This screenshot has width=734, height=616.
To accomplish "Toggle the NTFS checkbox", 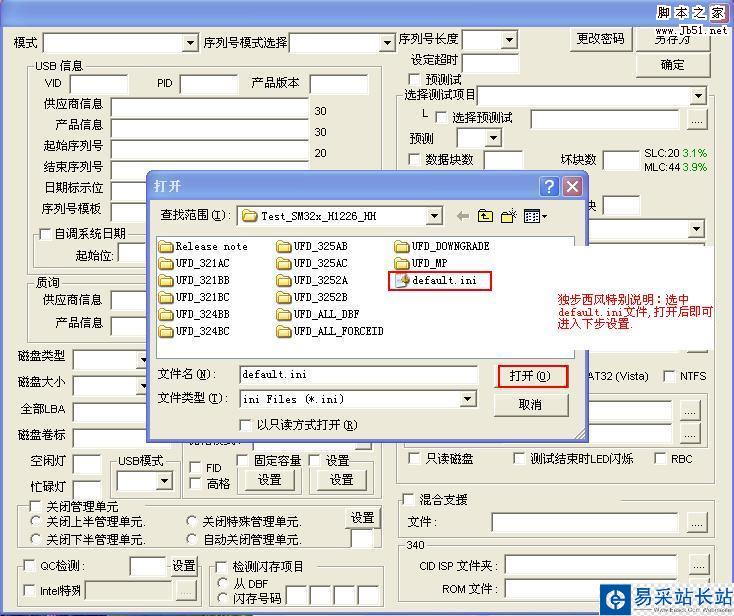I will (x=669, y=376).
